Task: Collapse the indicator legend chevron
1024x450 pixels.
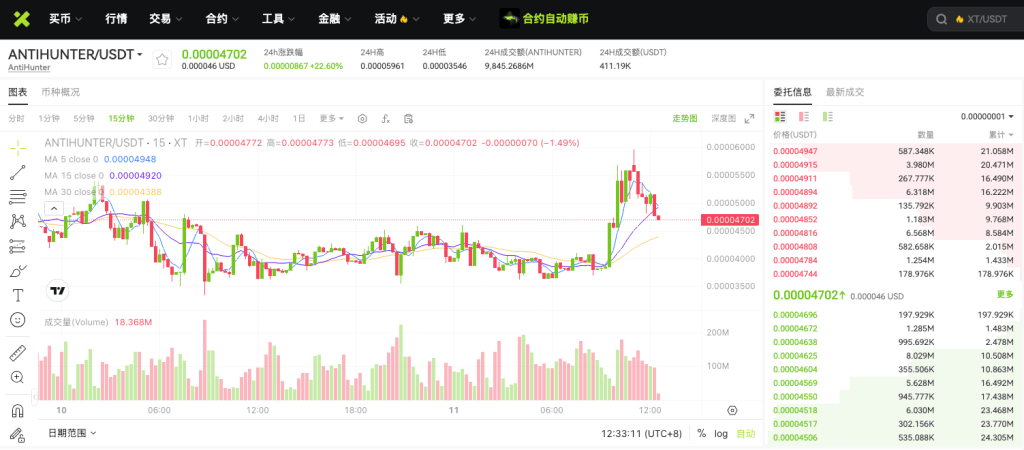Action: click(x=54, y=208)
